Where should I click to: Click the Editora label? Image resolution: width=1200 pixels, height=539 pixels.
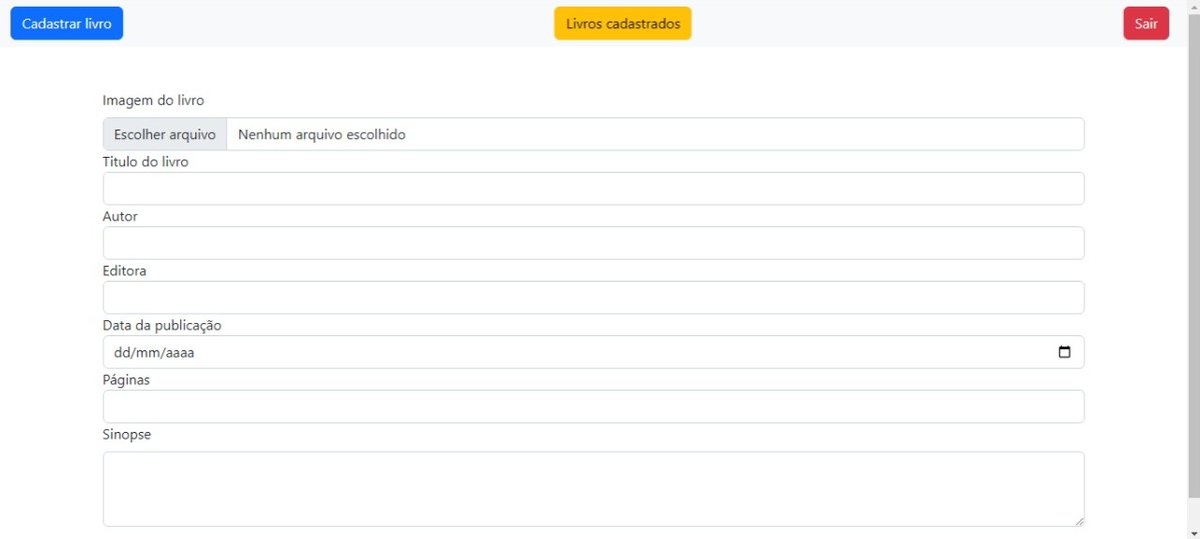point(125,271)
